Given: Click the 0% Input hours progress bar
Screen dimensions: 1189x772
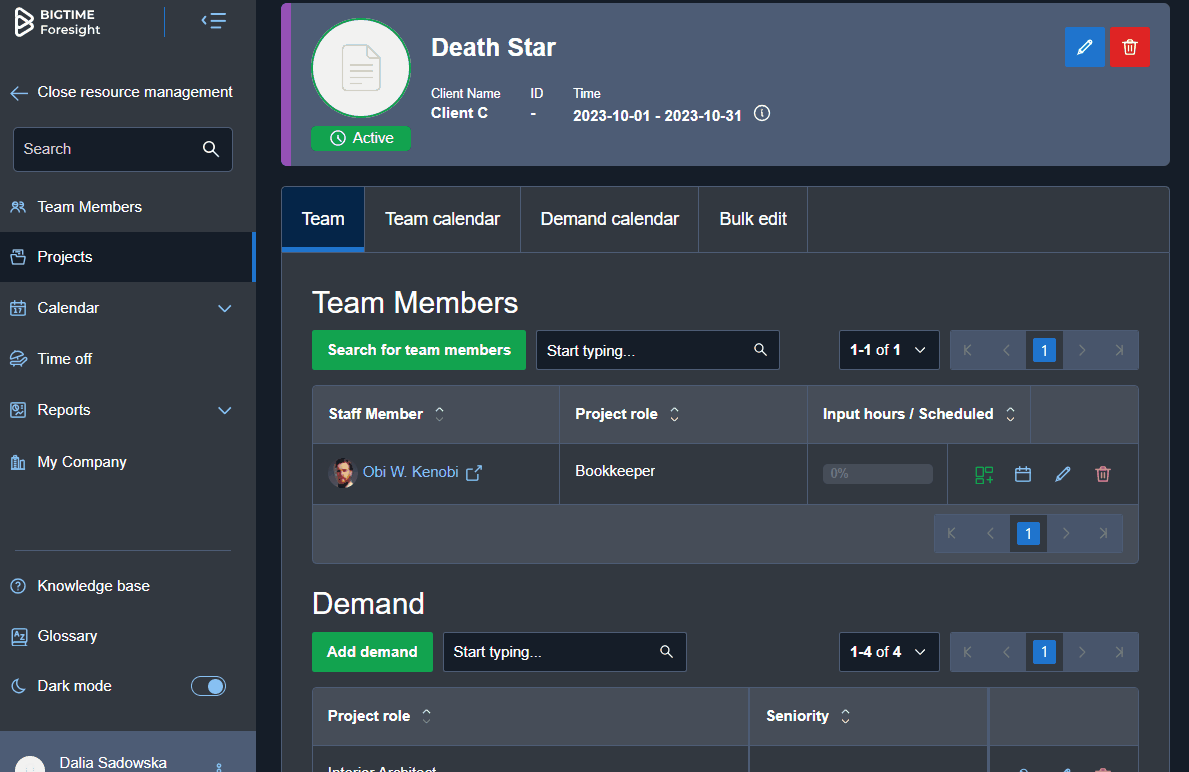Looking at the screenshot, I should pos(877,473).
